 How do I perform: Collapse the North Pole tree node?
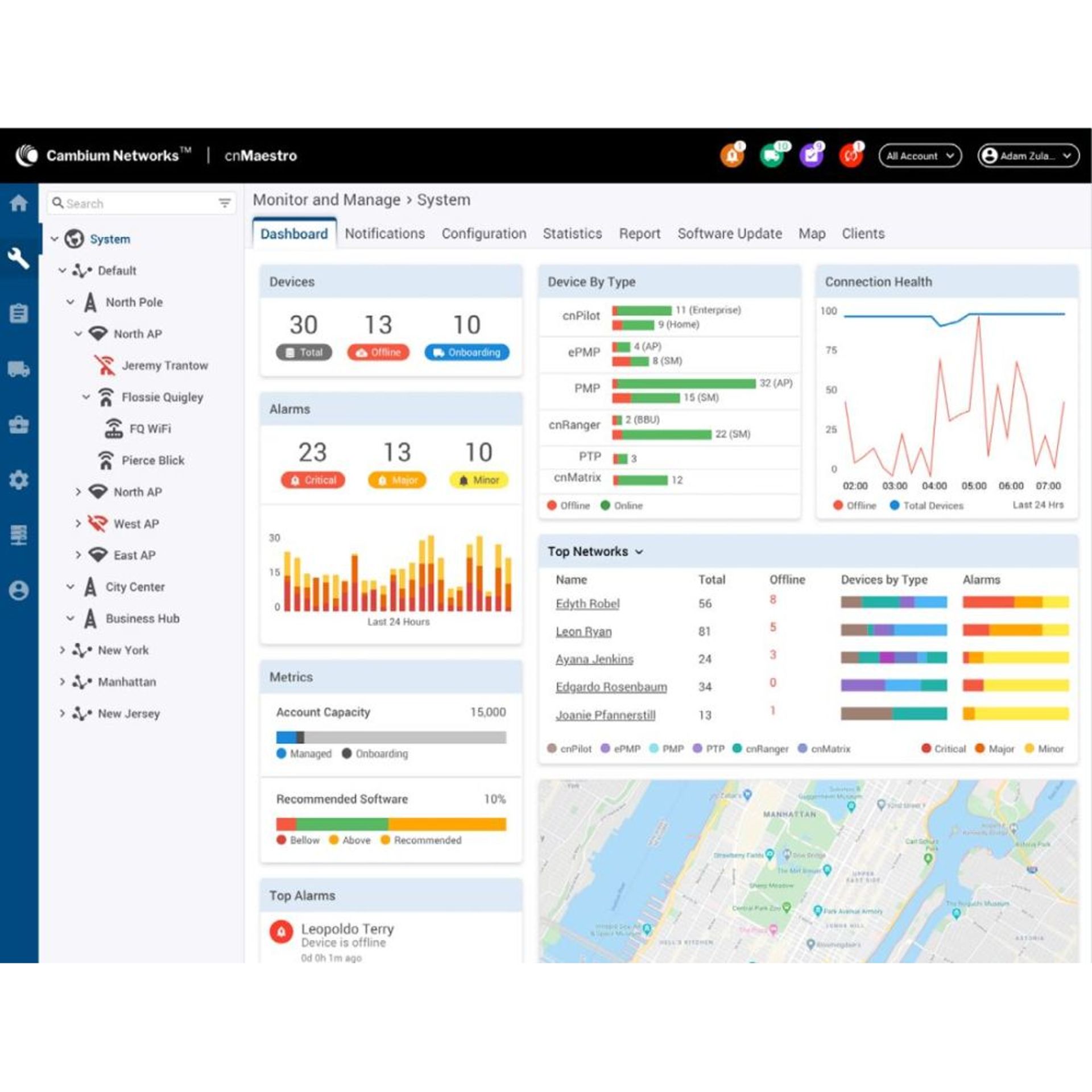(71, 302)
